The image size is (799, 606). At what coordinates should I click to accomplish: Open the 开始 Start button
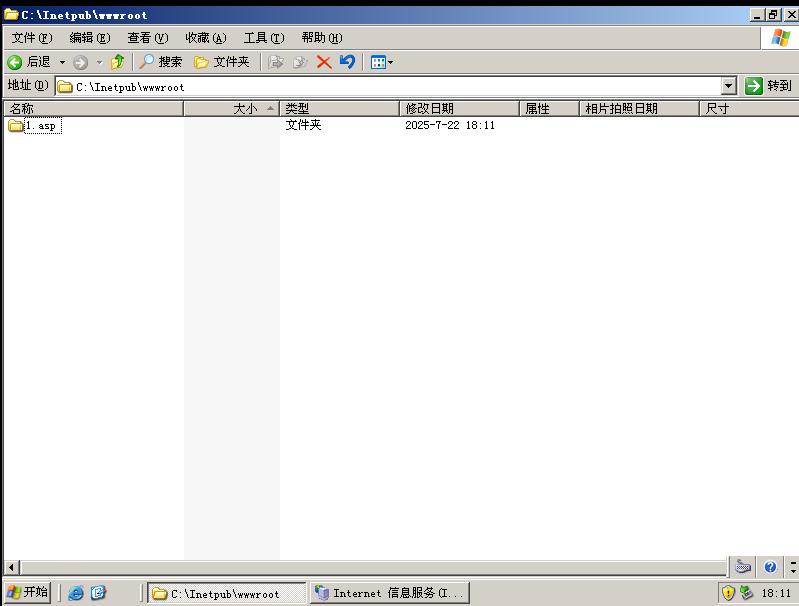[28, 592]
